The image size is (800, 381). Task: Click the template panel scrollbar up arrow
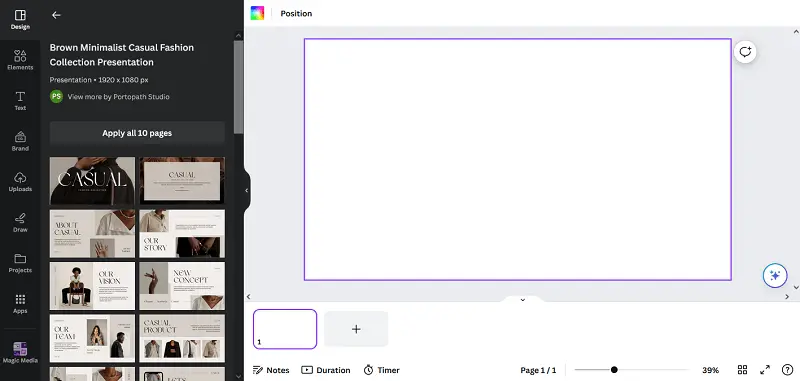point(239,36)
